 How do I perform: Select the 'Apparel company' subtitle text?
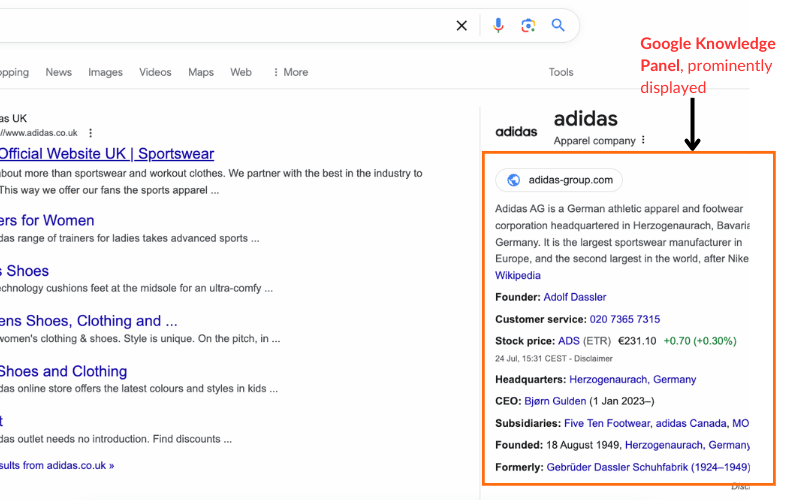[594, 141]
